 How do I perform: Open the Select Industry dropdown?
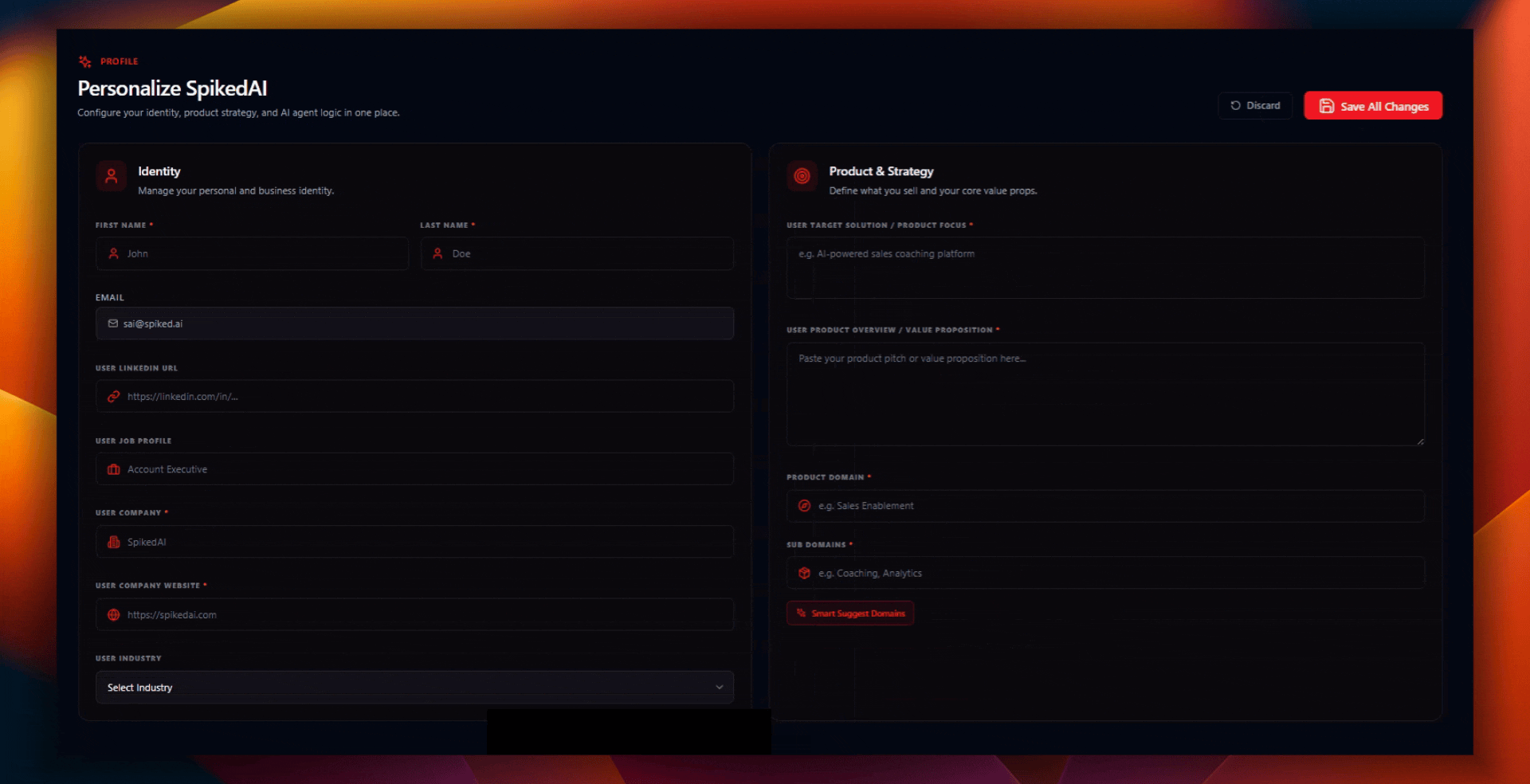(414, 687)
